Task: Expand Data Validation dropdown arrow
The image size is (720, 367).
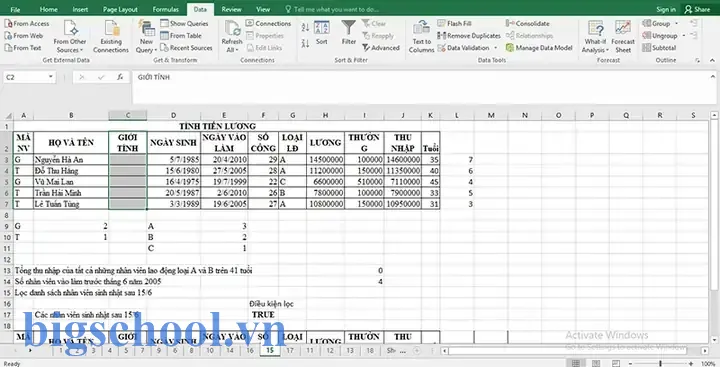Action: coord(495,48)
